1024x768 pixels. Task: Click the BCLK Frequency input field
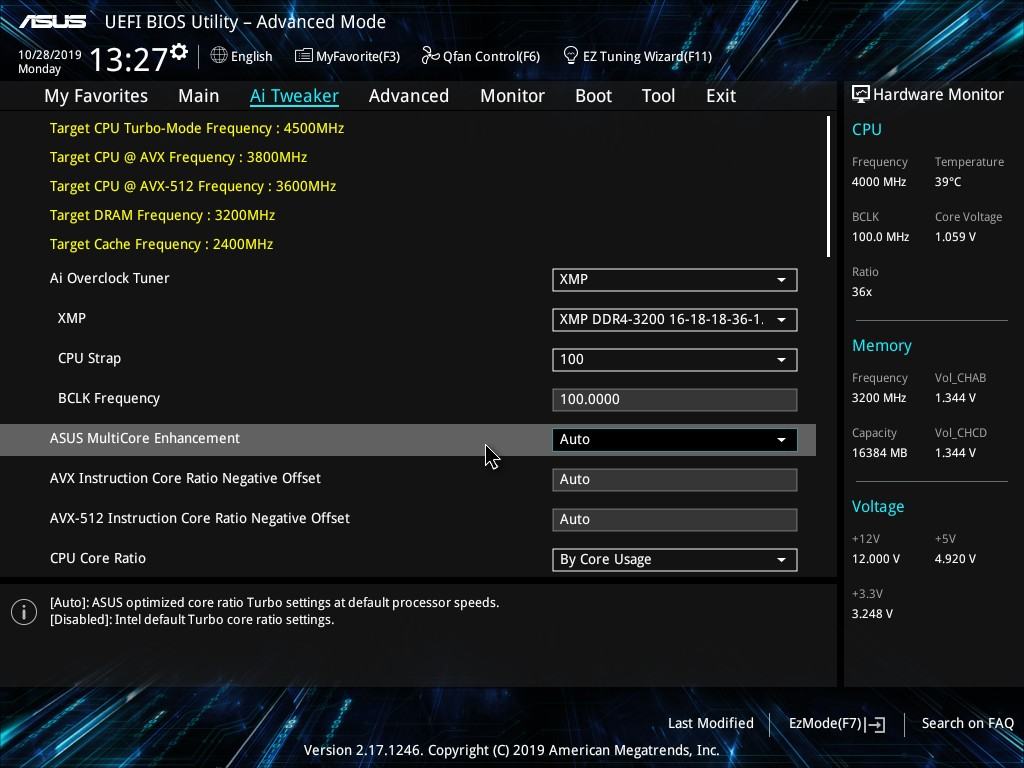(x=675, y=400)
